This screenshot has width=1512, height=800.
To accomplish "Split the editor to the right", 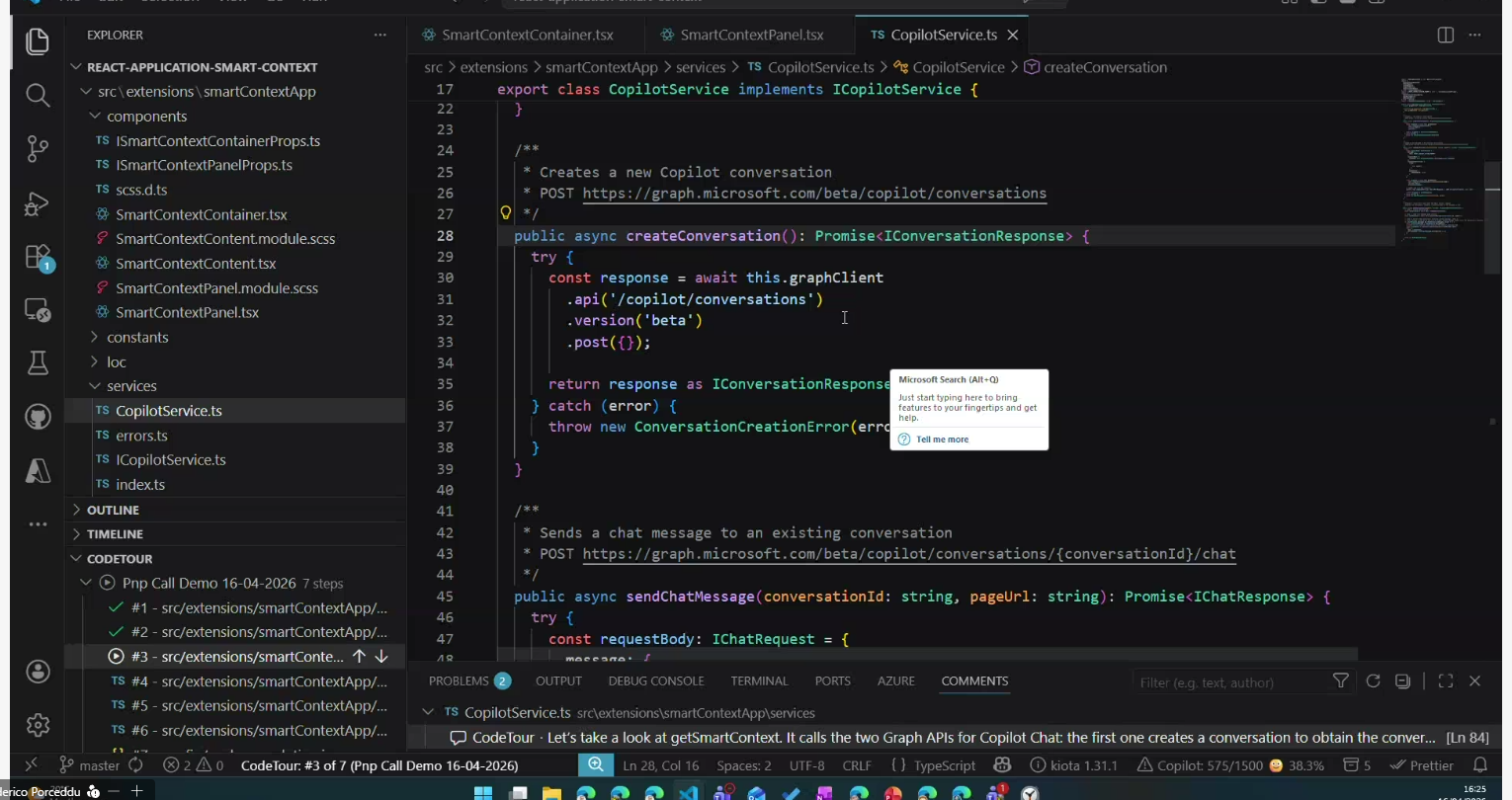I will click(1445, 35).
